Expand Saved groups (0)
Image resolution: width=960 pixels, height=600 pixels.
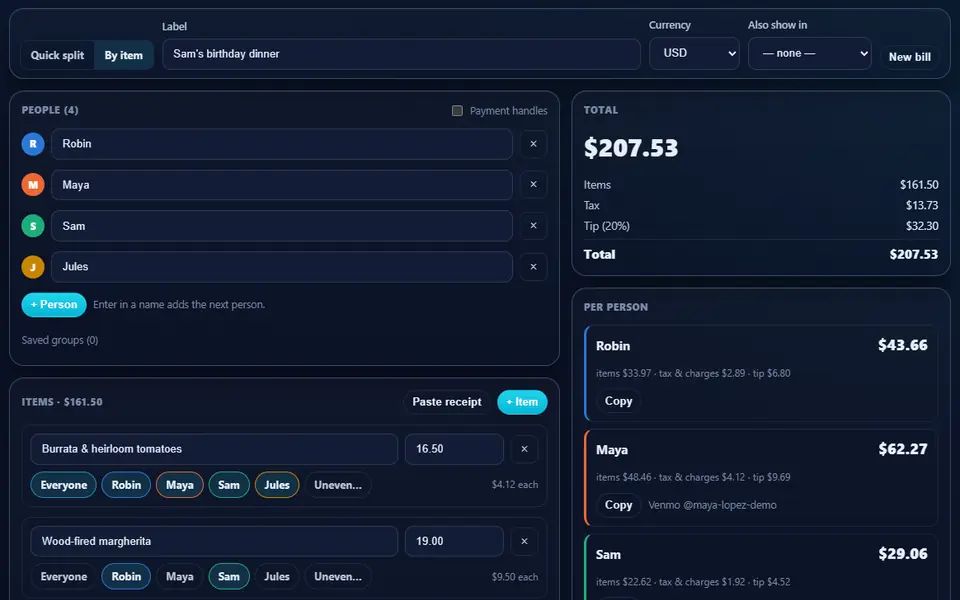[60, 340]
